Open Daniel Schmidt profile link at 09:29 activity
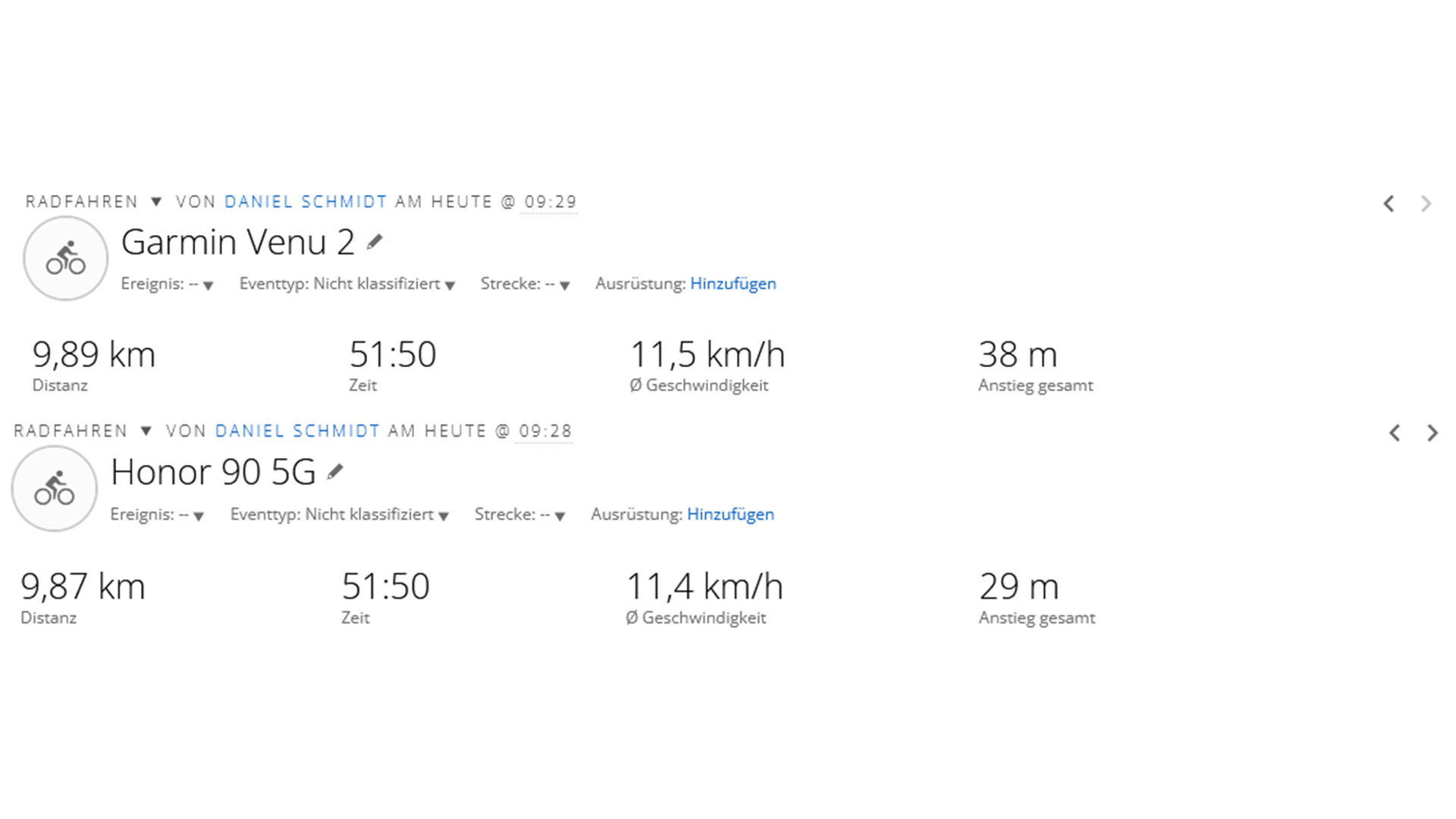Viewport: 1456px width, 819px height. pyautogui.click(x=306, y=202)
